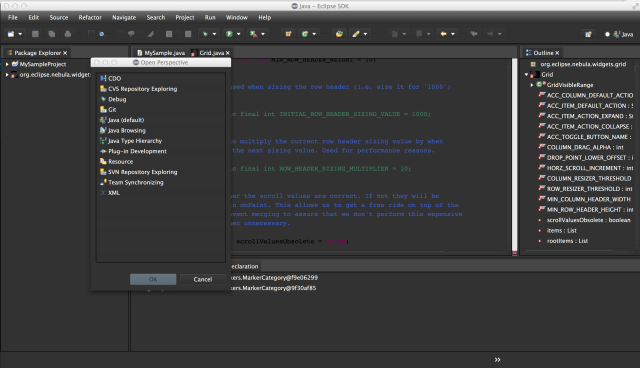Click the Save All toolbar icon
640x368 pixels.
[52, 34]
